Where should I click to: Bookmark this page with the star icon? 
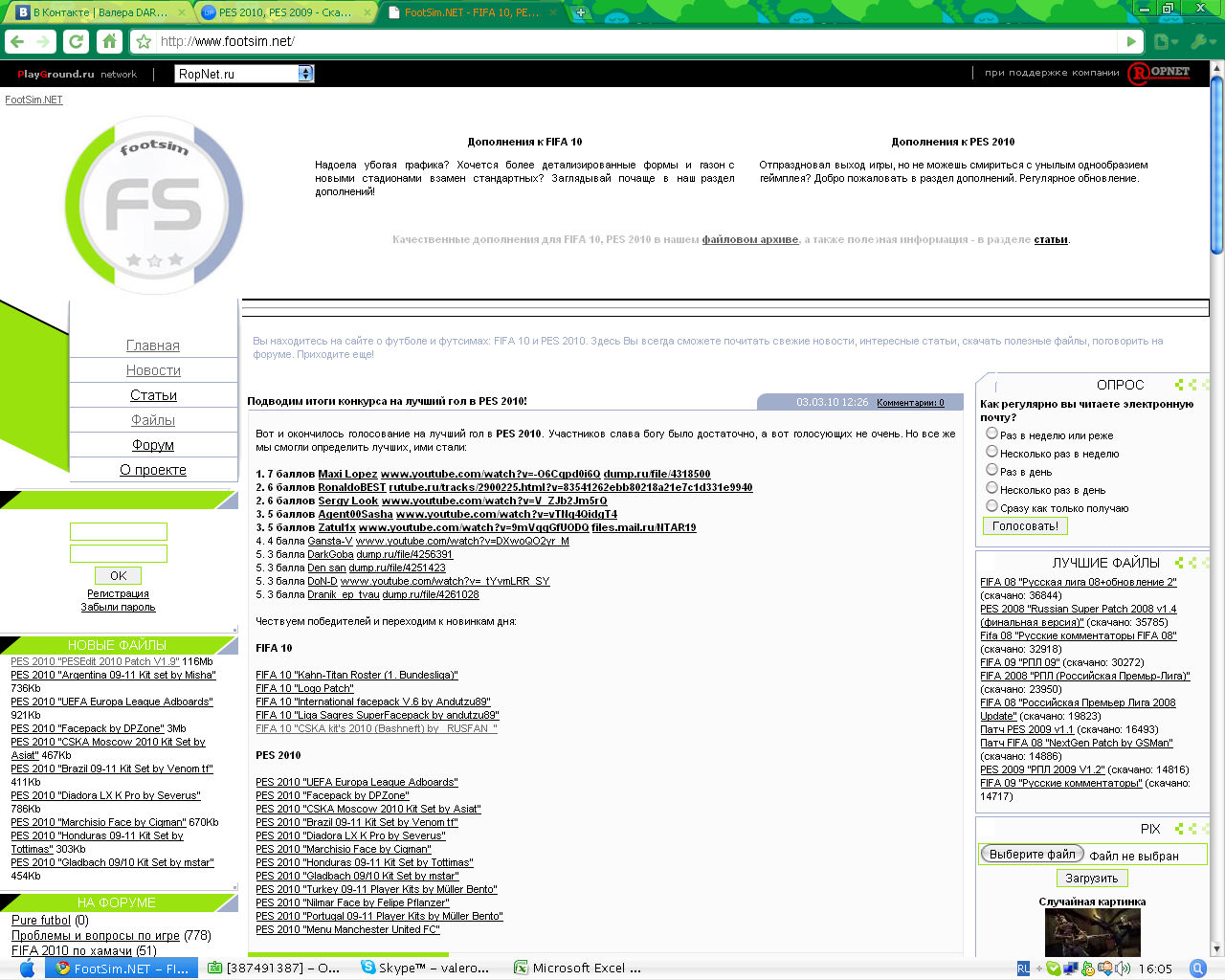pos(144,42)
